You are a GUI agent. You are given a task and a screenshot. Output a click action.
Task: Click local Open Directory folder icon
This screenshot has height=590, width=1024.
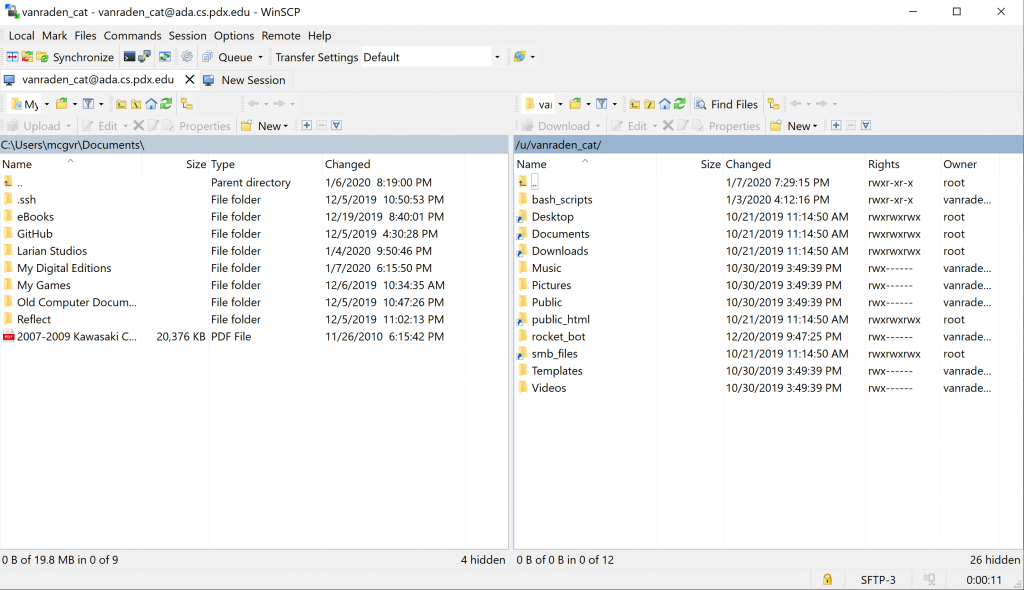point(62,104)
